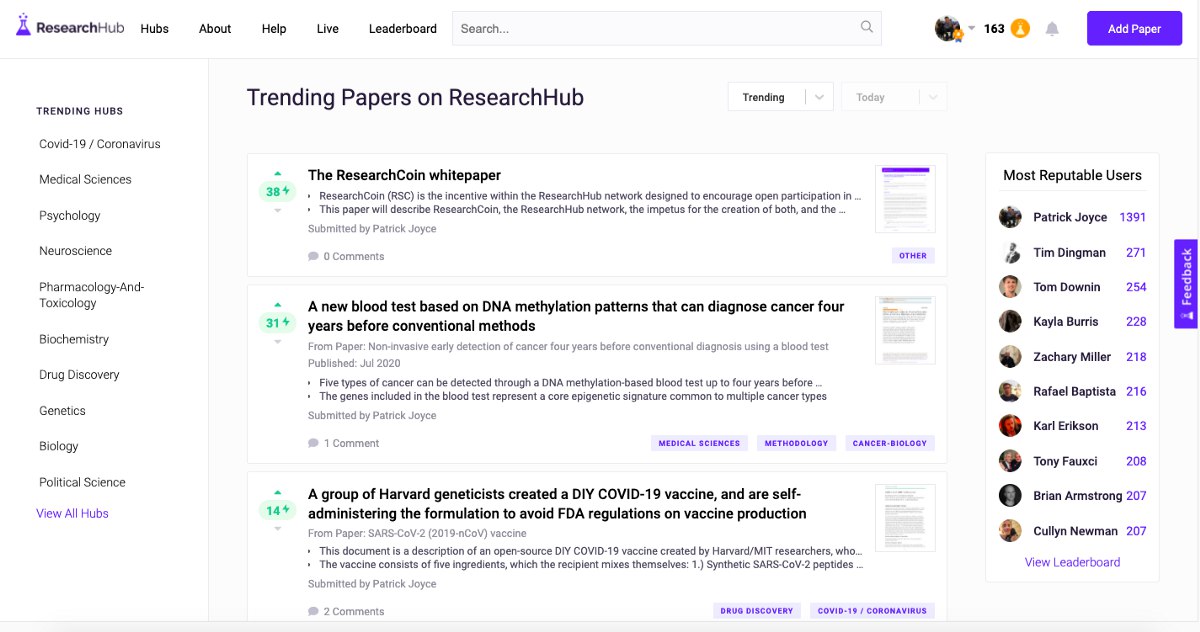
Task: Open the DIY COVID-19 vaccine paper thumbnail
Action: [905, 517]
